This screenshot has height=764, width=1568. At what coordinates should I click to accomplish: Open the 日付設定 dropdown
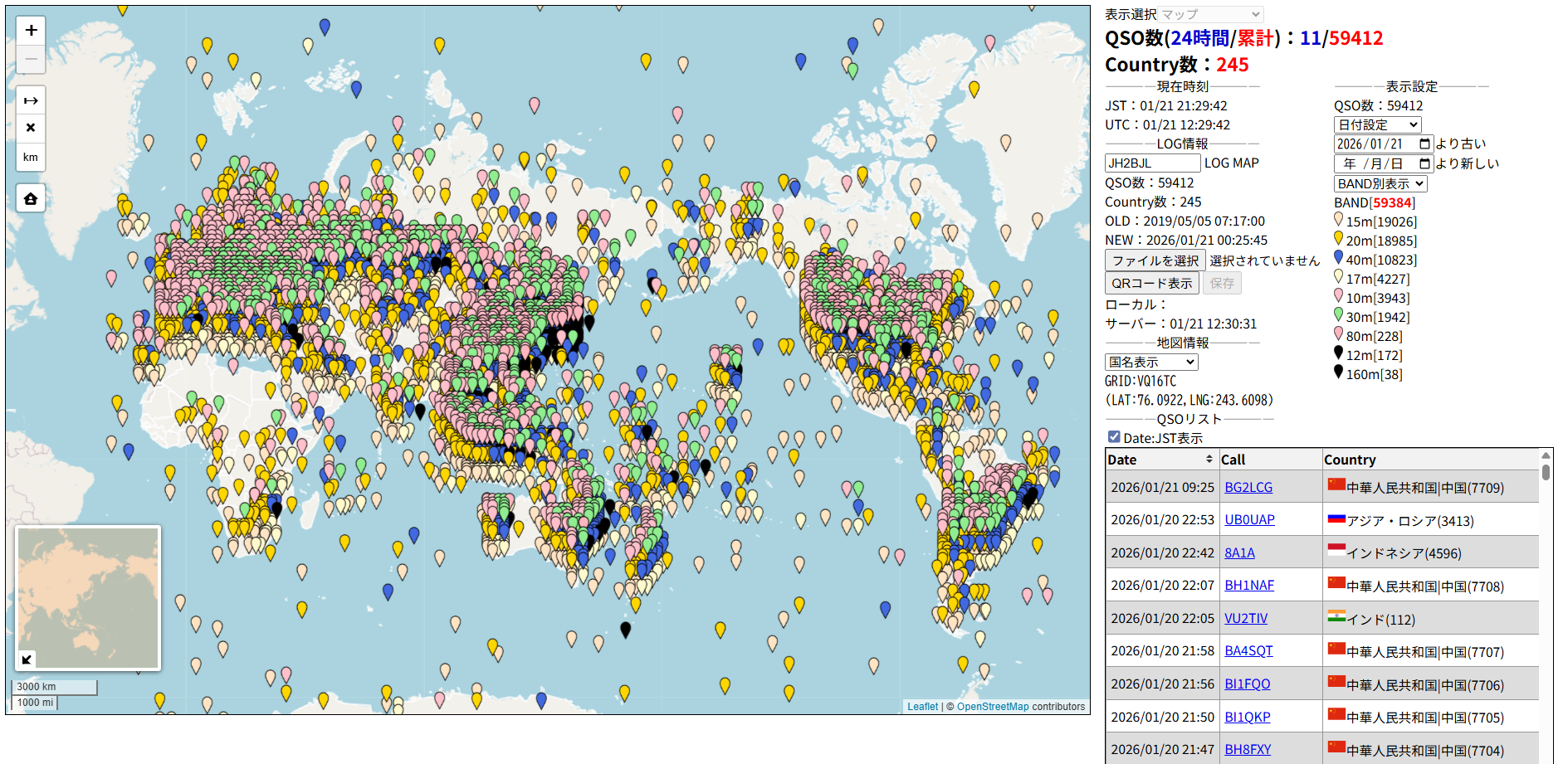point(1377,125)
